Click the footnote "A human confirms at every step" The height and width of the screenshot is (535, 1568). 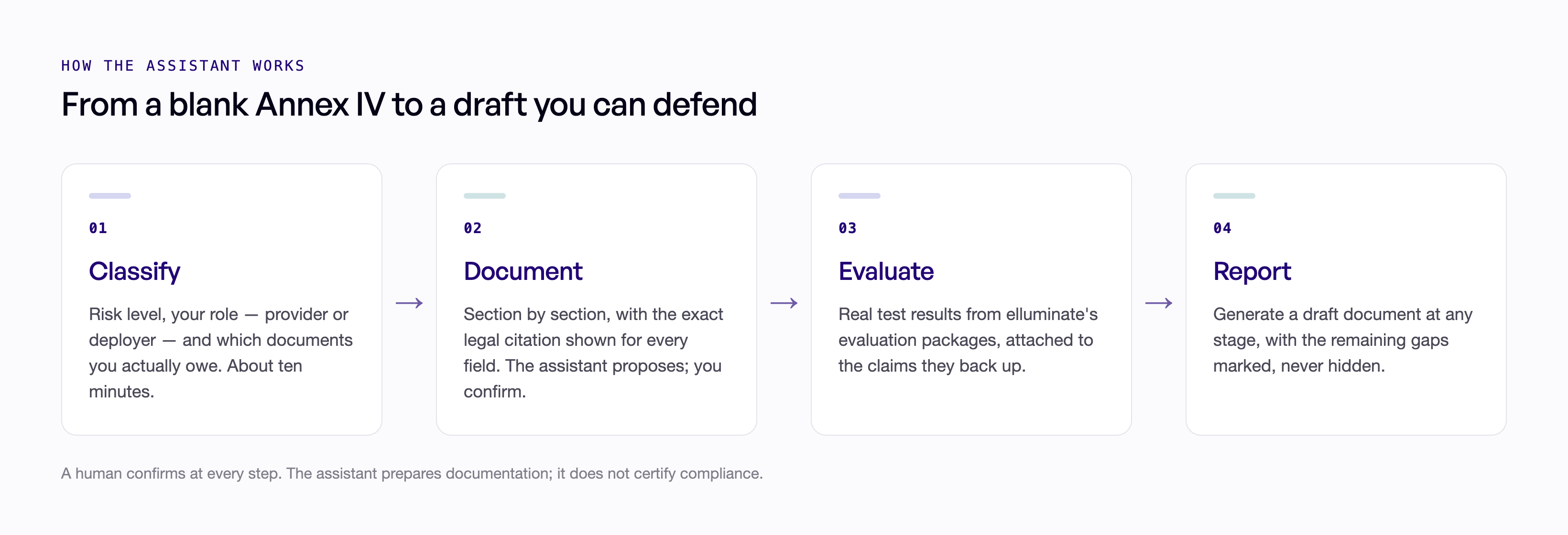pyautogui.click(x=412, y=473)
